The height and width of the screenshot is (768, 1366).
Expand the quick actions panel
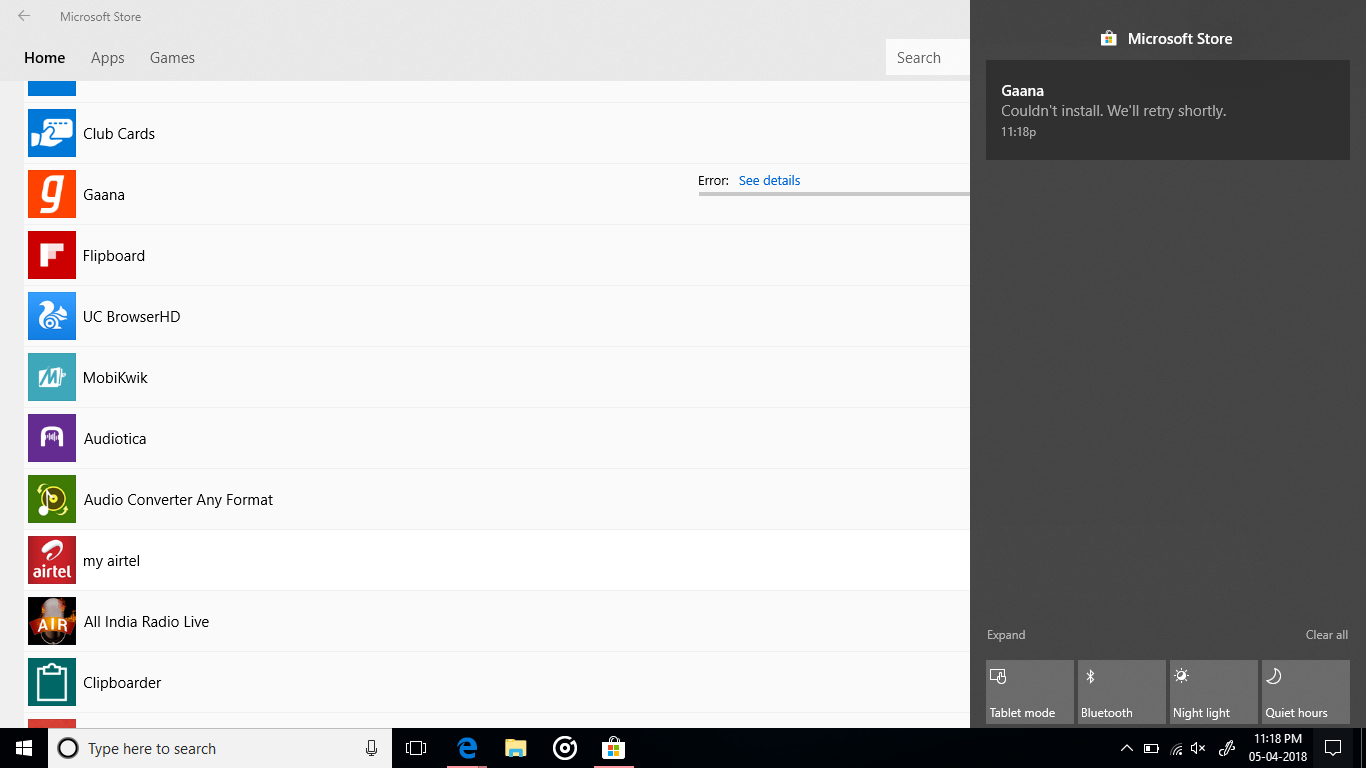coord(1006,635)
